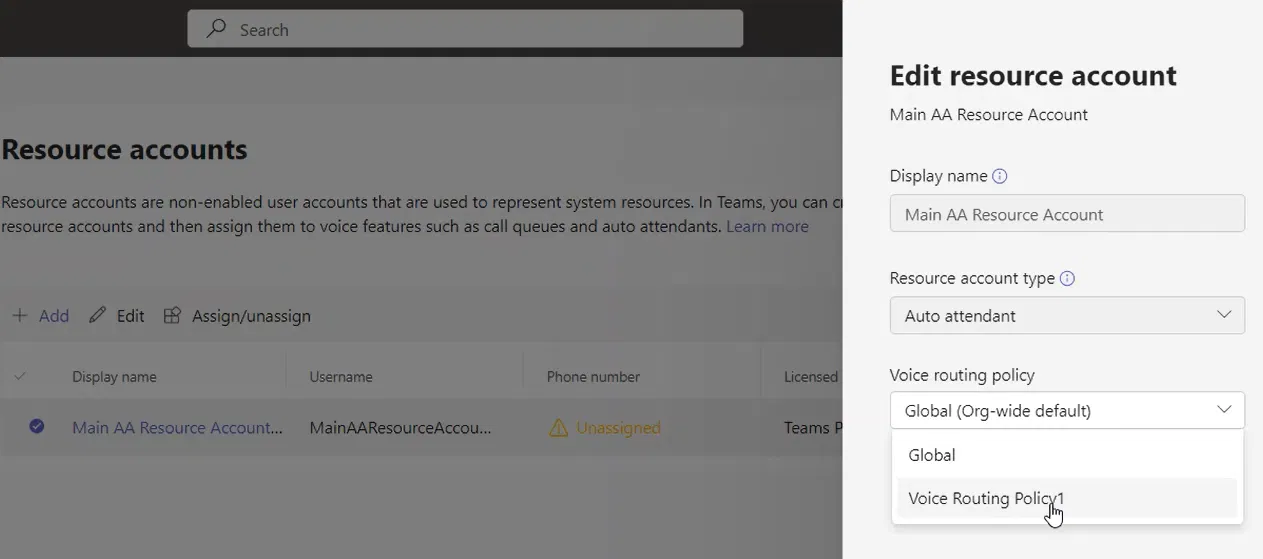Expand the Resource account type dropdown
This screenshot has height=559, width=1263.
coord(1066,316)
